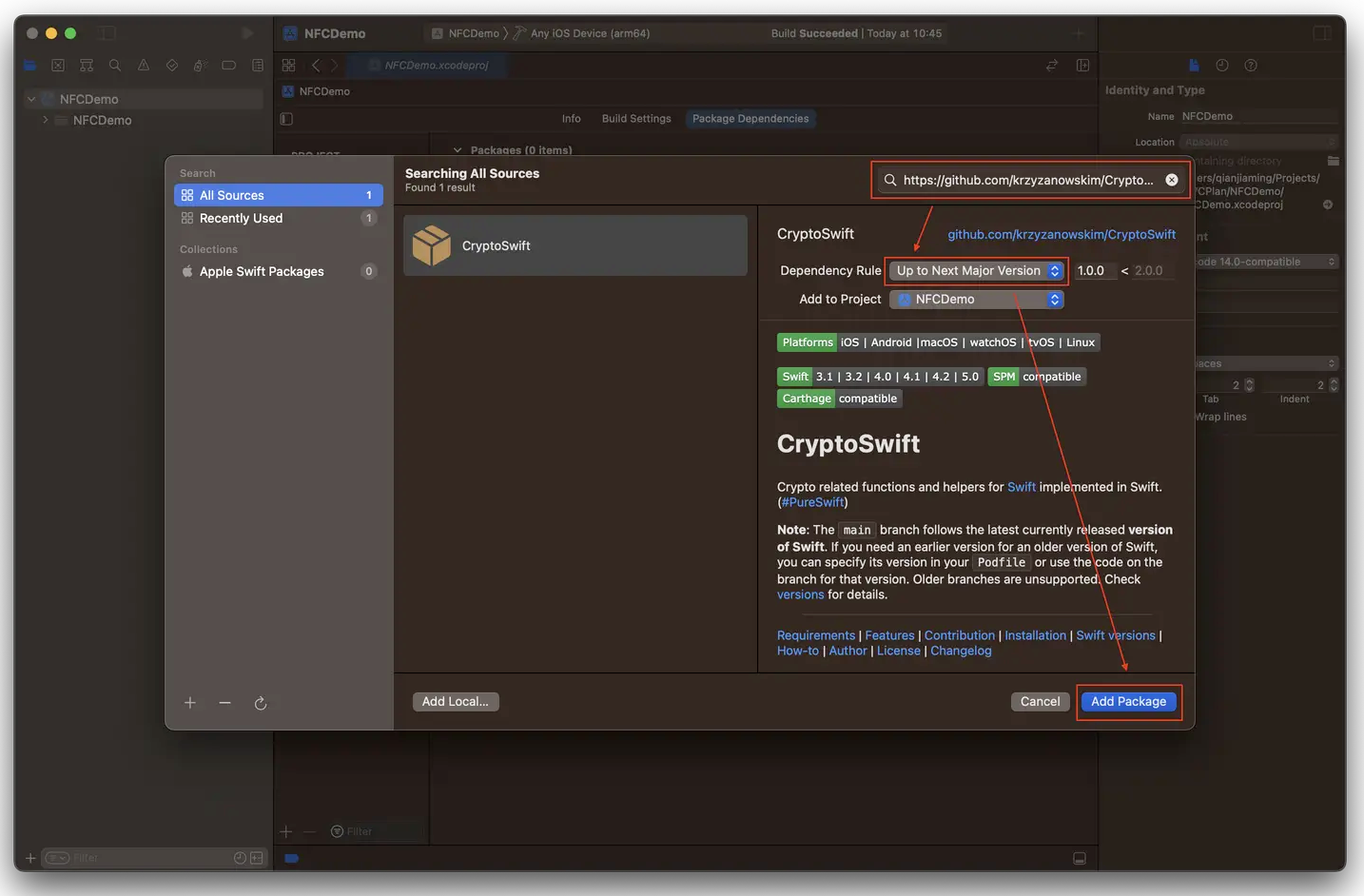
Task: Select the CryptoSwift package result row
Action: (575, 245)
